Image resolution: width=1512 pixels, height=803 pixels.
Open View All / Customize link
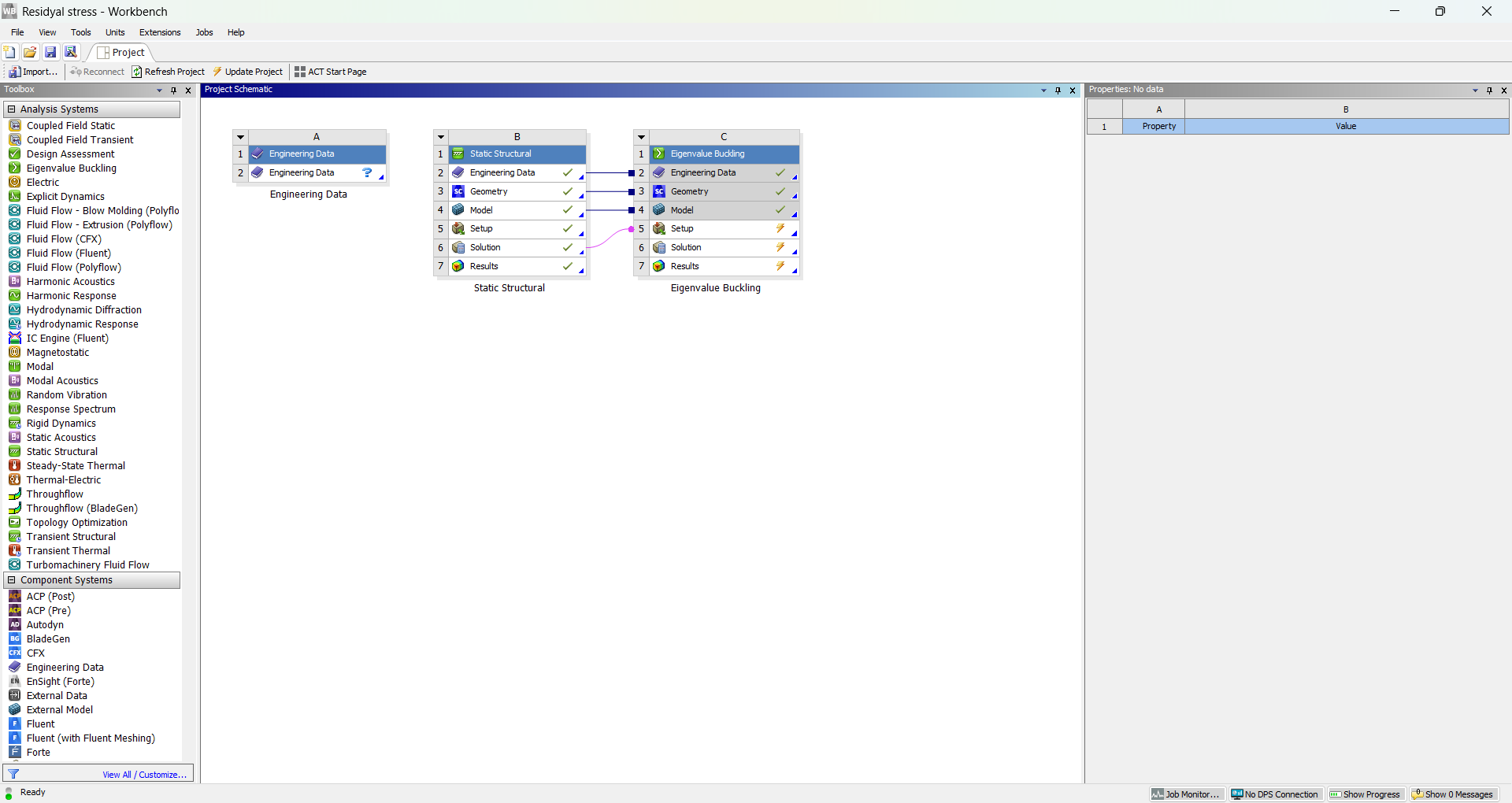[144, 775]
